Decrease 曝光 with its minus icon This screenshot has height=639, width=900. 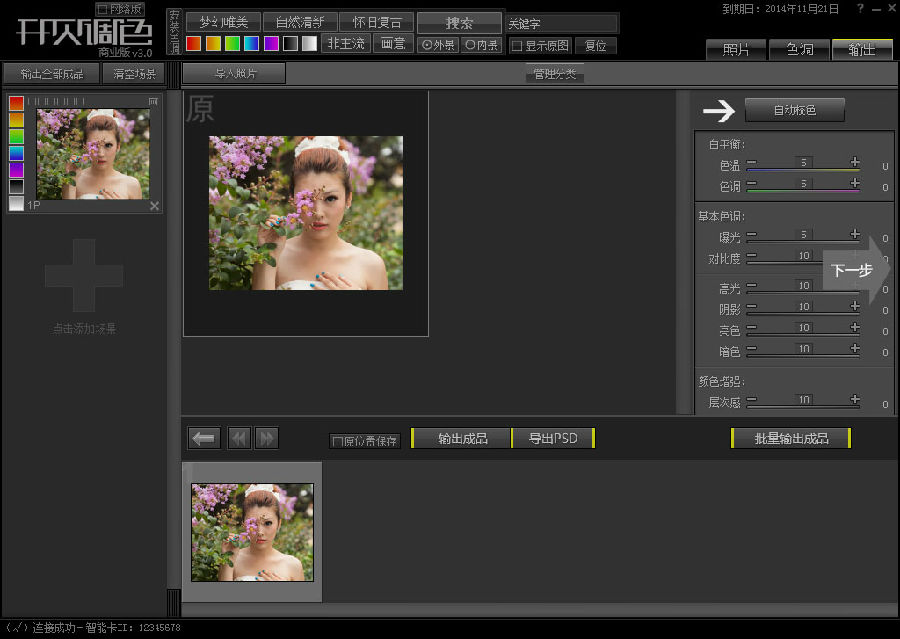point(751,235)
